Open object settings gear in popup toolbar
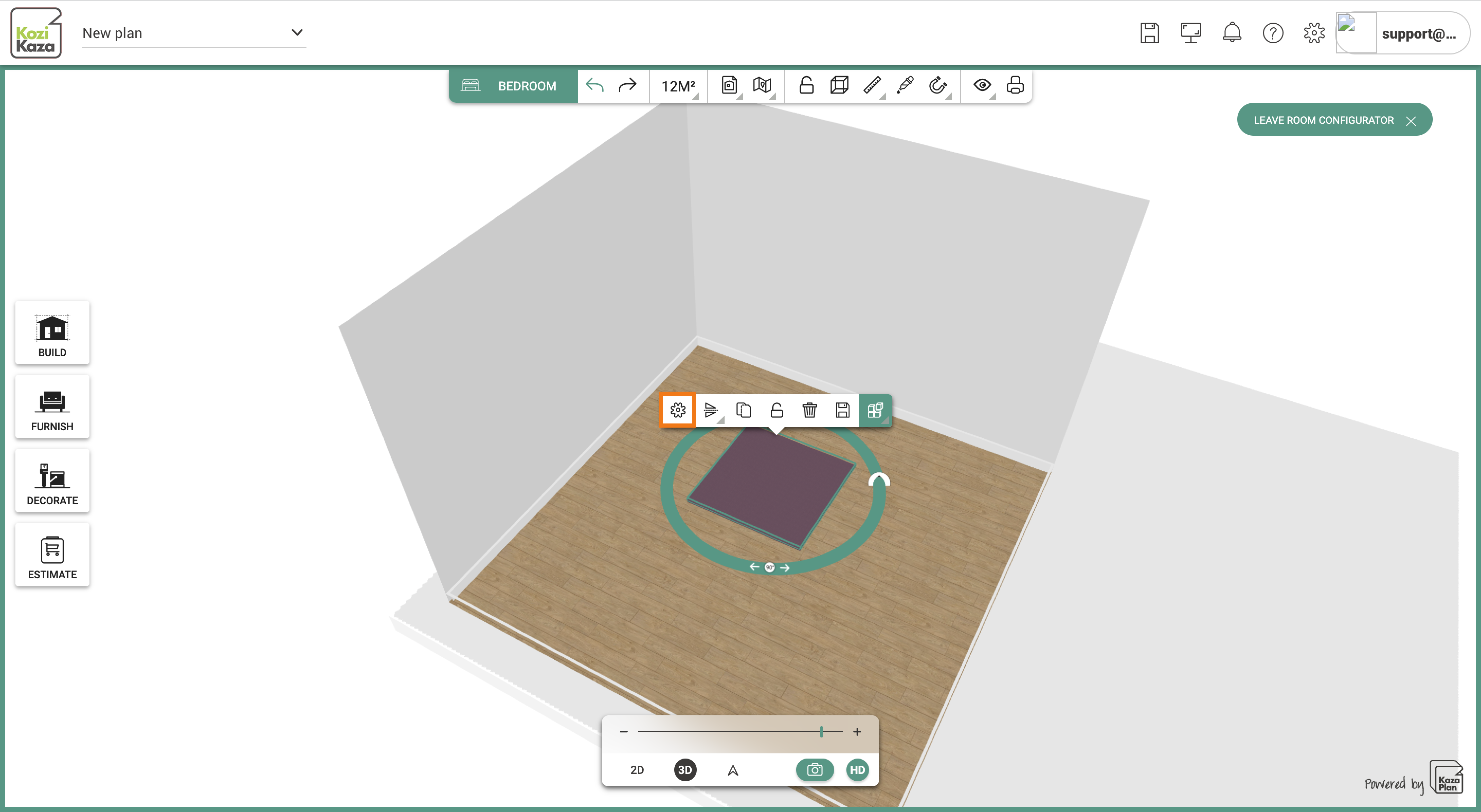Image resolution: width=1481 pixels, height=812 pixels. 678,410
